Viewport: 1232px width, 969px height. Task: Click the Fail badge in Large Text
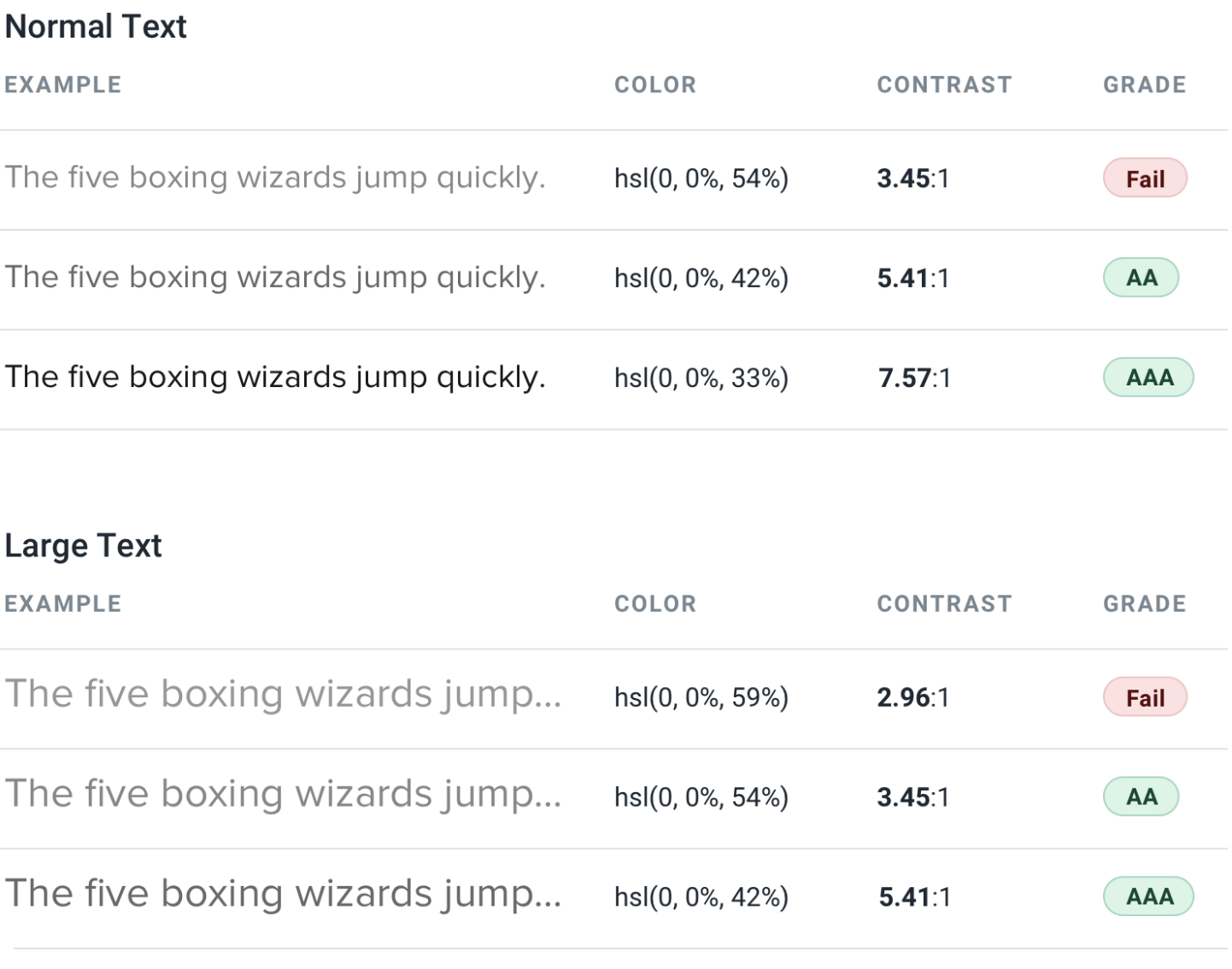[1144, 697]
